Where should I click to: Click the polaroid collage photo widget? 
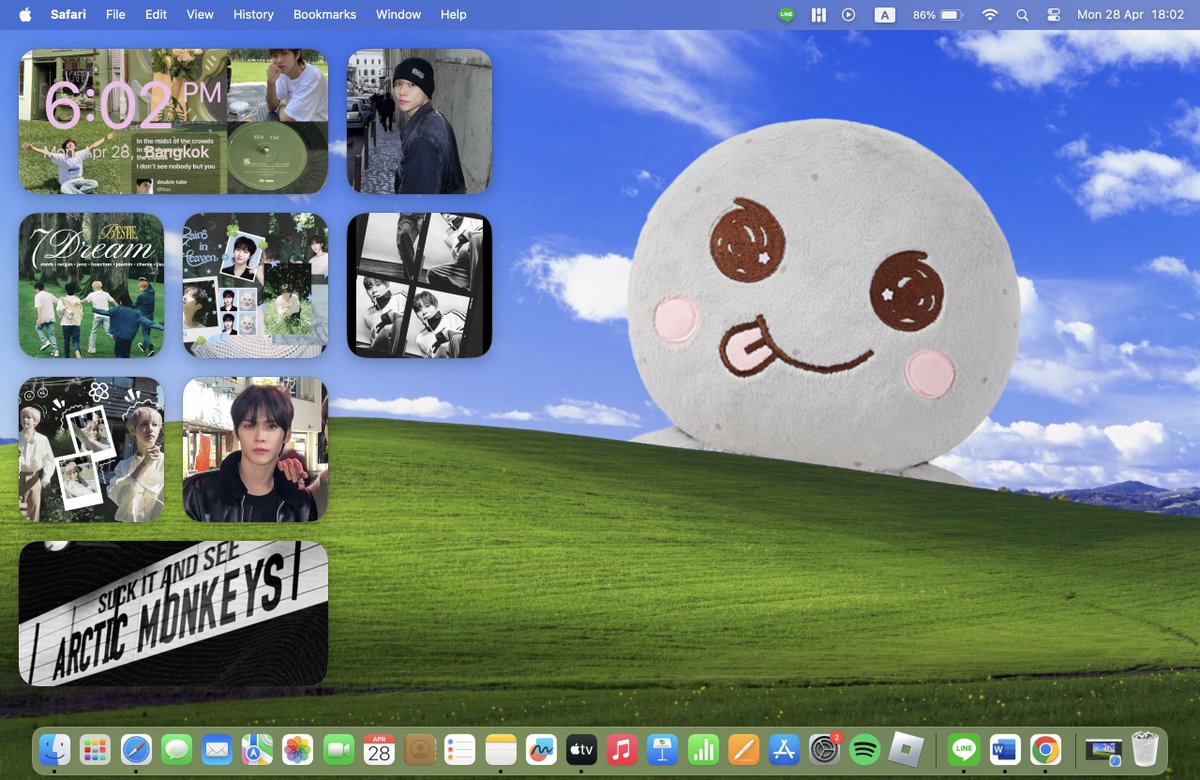coord(91,449)
